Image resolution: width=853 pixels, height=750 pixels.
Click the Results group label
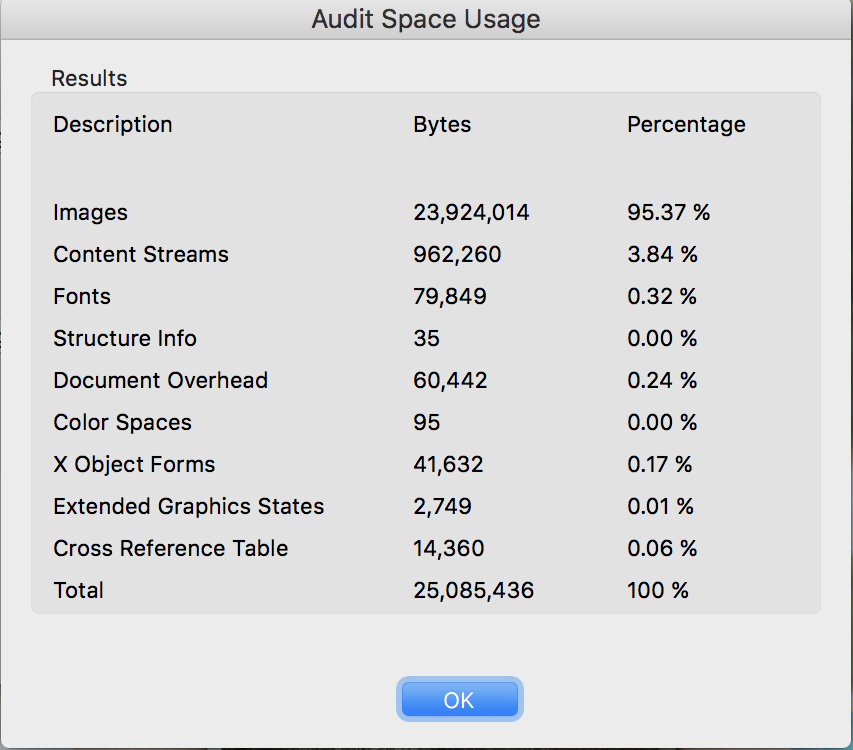point(89,78)
